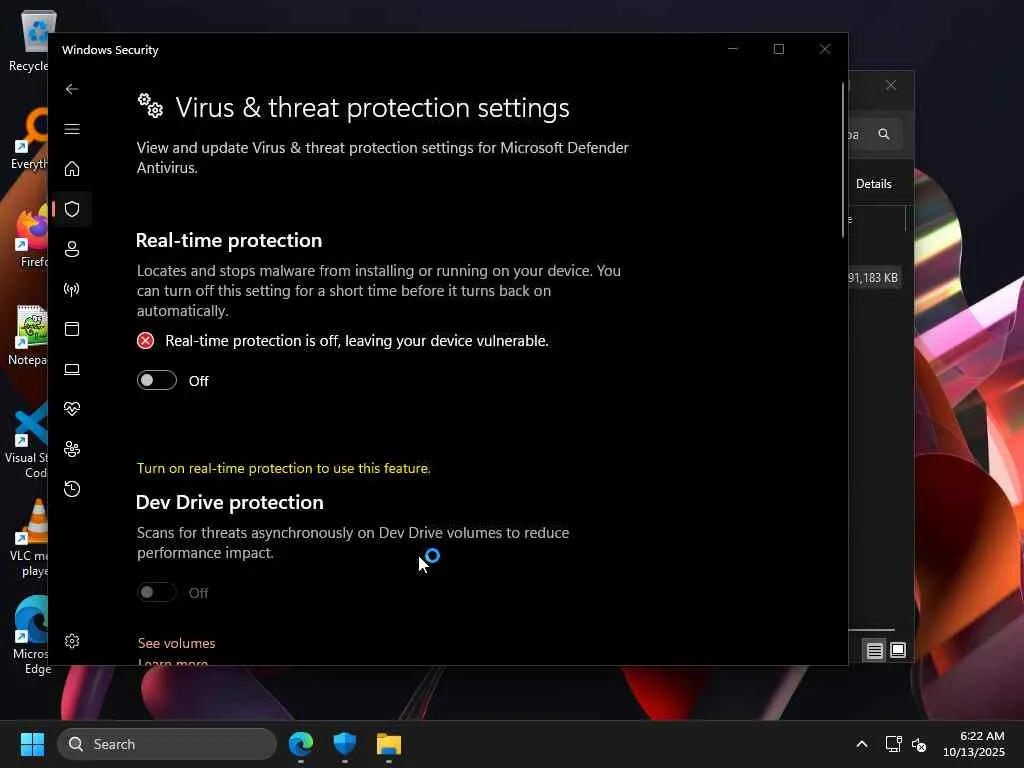Open Microsoft Edge from the taskbar
The width and height of the screenshot is (1024, 768).
point(301,744)
